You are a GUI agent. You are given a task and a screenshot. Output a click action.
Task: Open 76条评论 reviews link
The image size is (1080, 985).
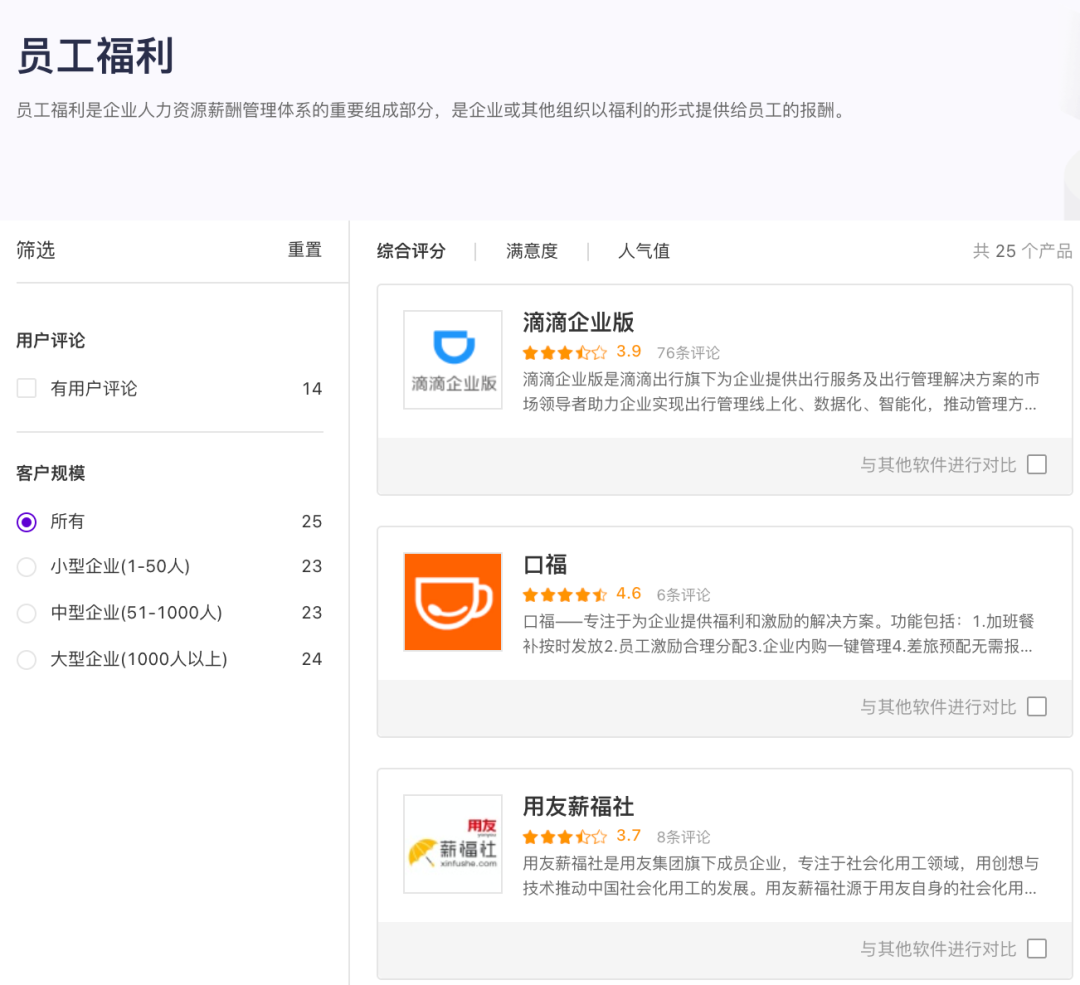688,353
